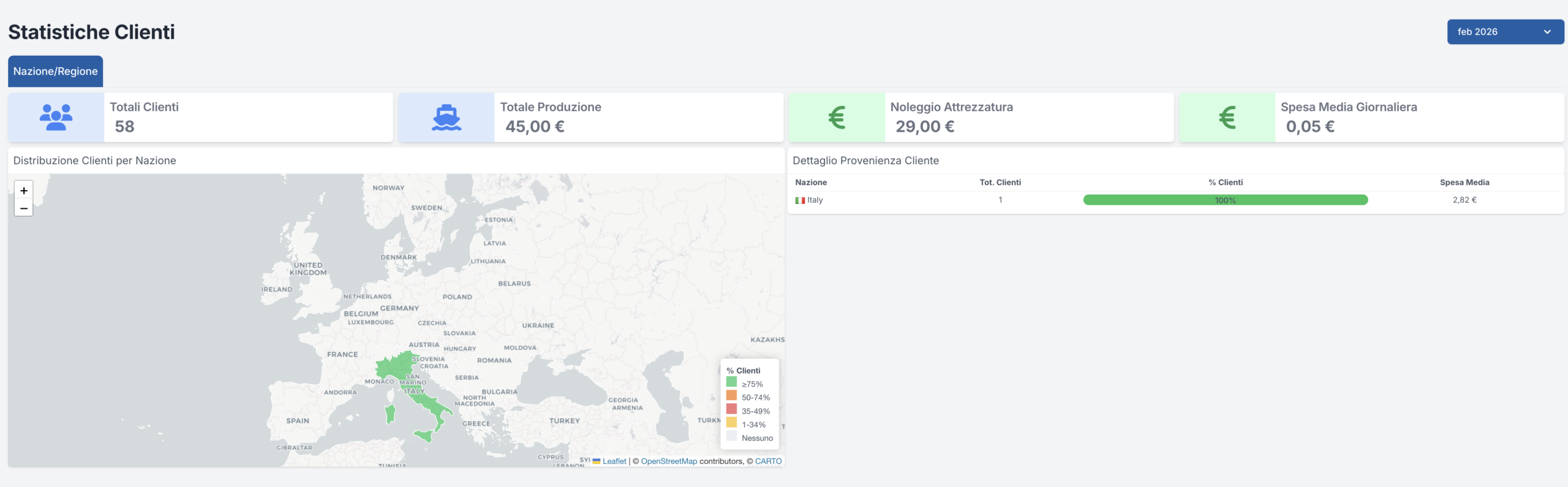Click the Spesa Media Giornaliera euro icon
The image size is (1568, 487).
click(1227, 117)
